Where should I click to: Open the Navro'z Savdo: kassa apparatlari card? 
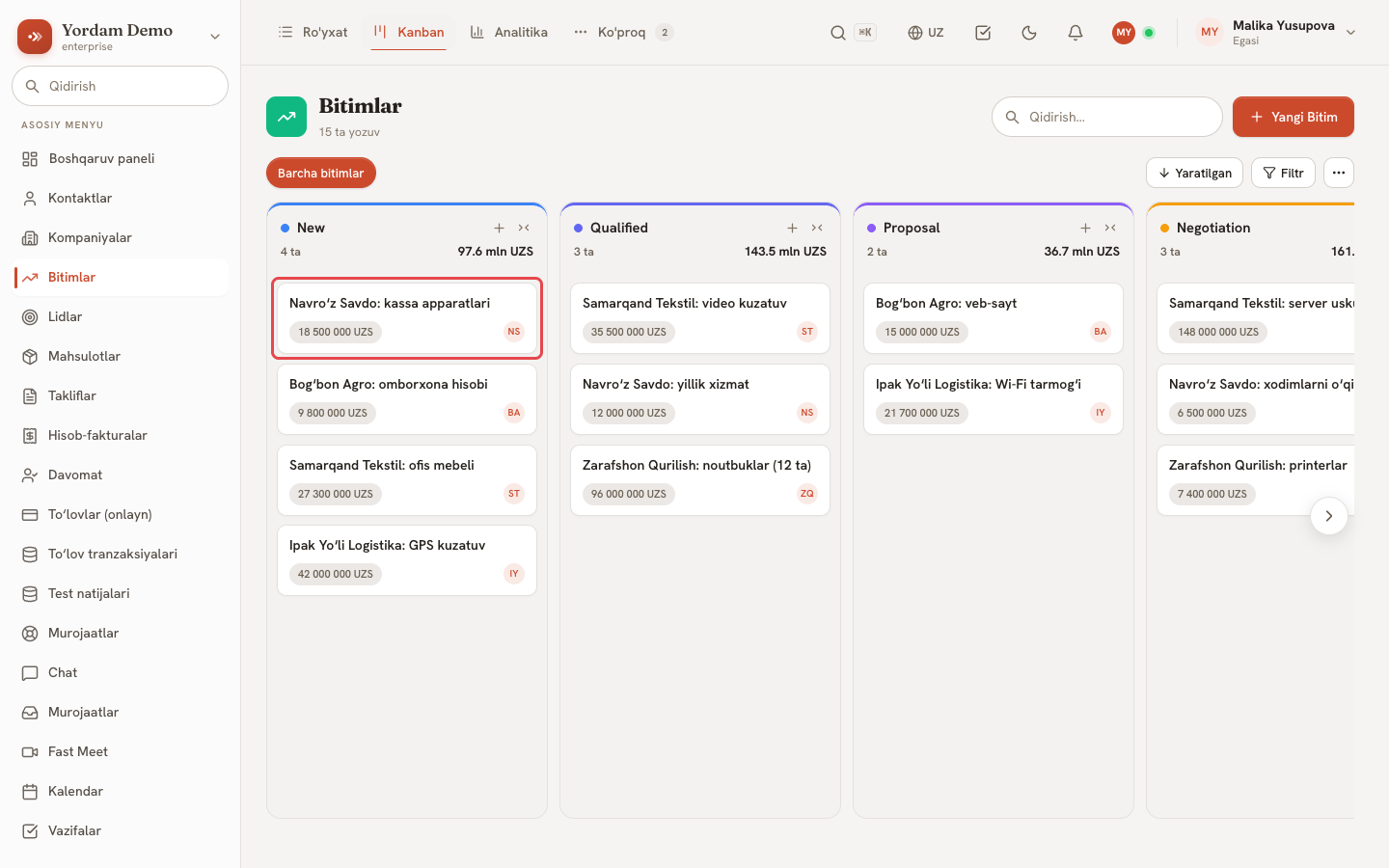(407, 318)
